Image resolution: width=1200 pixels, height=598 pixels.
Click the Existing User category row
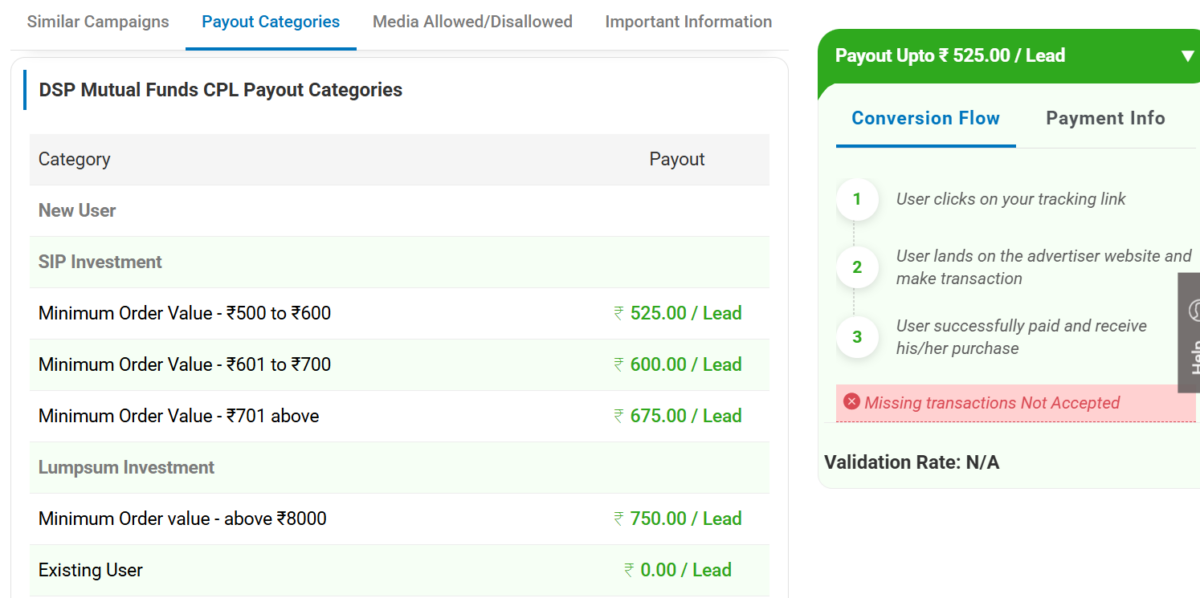click(x=90, y=571)
